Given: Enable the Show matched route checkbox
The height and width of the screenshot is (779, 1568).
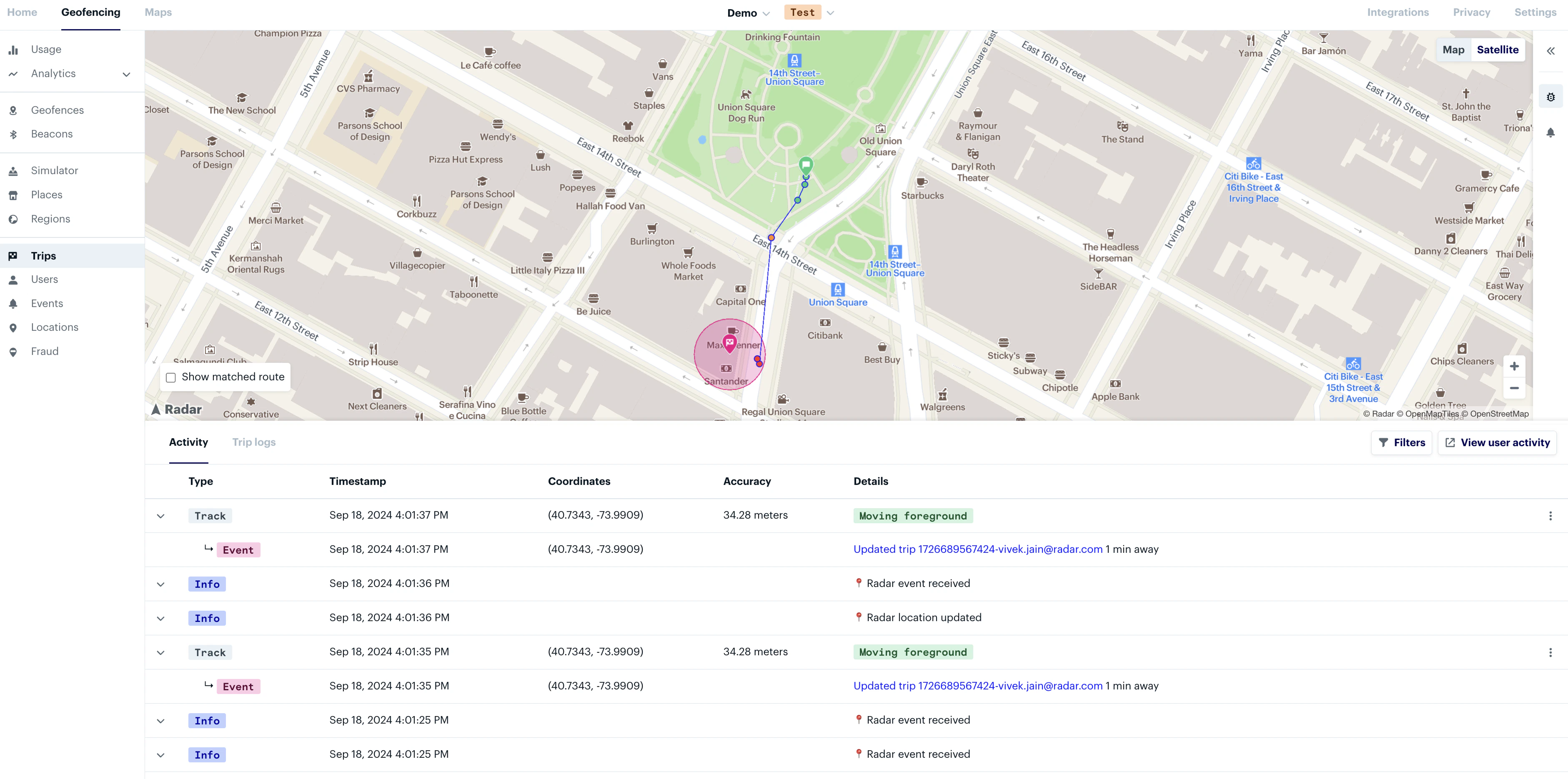Looking at the screenshot, I should tap(170, 377).
